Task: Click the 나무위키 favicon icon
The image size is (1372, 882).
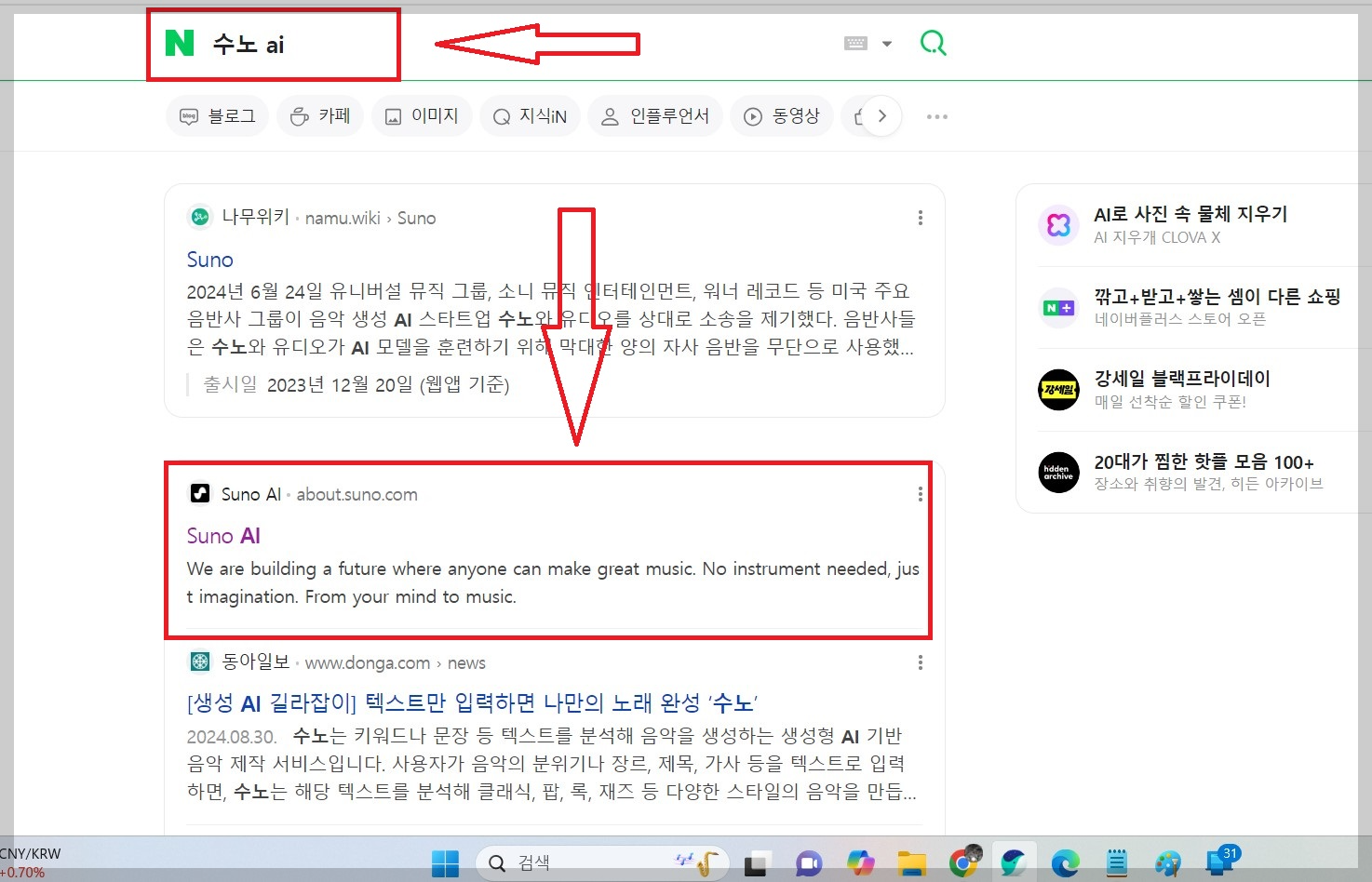Action: [199, 217]
